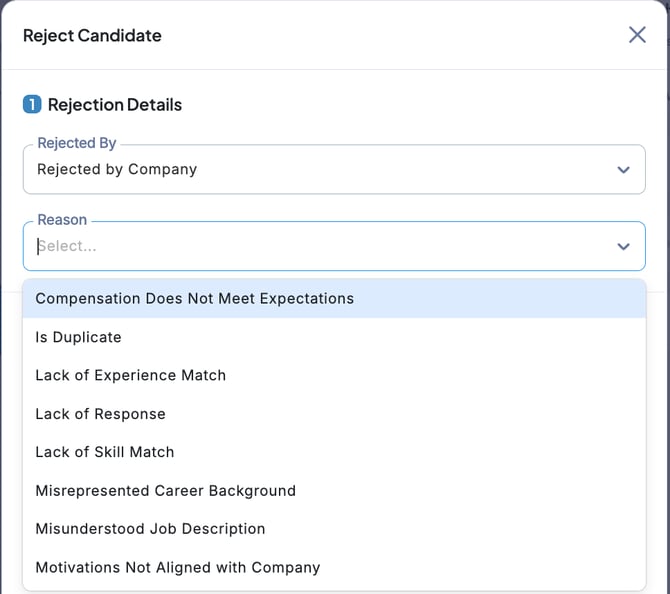This screenshot has width=670, height=594.
Task: Choose Motivations Not Aligned with Company
Action: [178, 567]
